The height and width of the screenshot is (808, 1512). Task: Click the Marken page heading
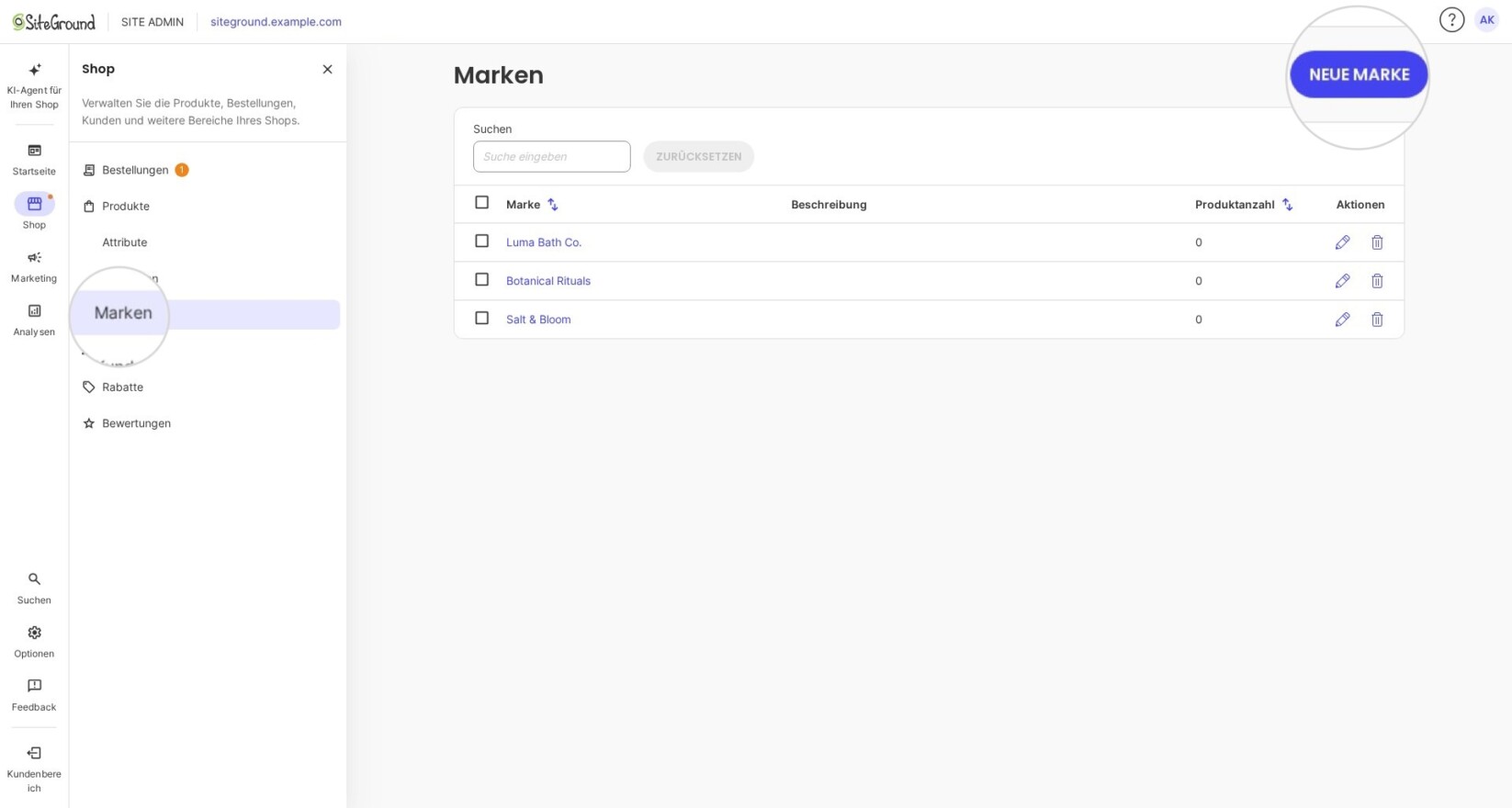tap(499, 75)
